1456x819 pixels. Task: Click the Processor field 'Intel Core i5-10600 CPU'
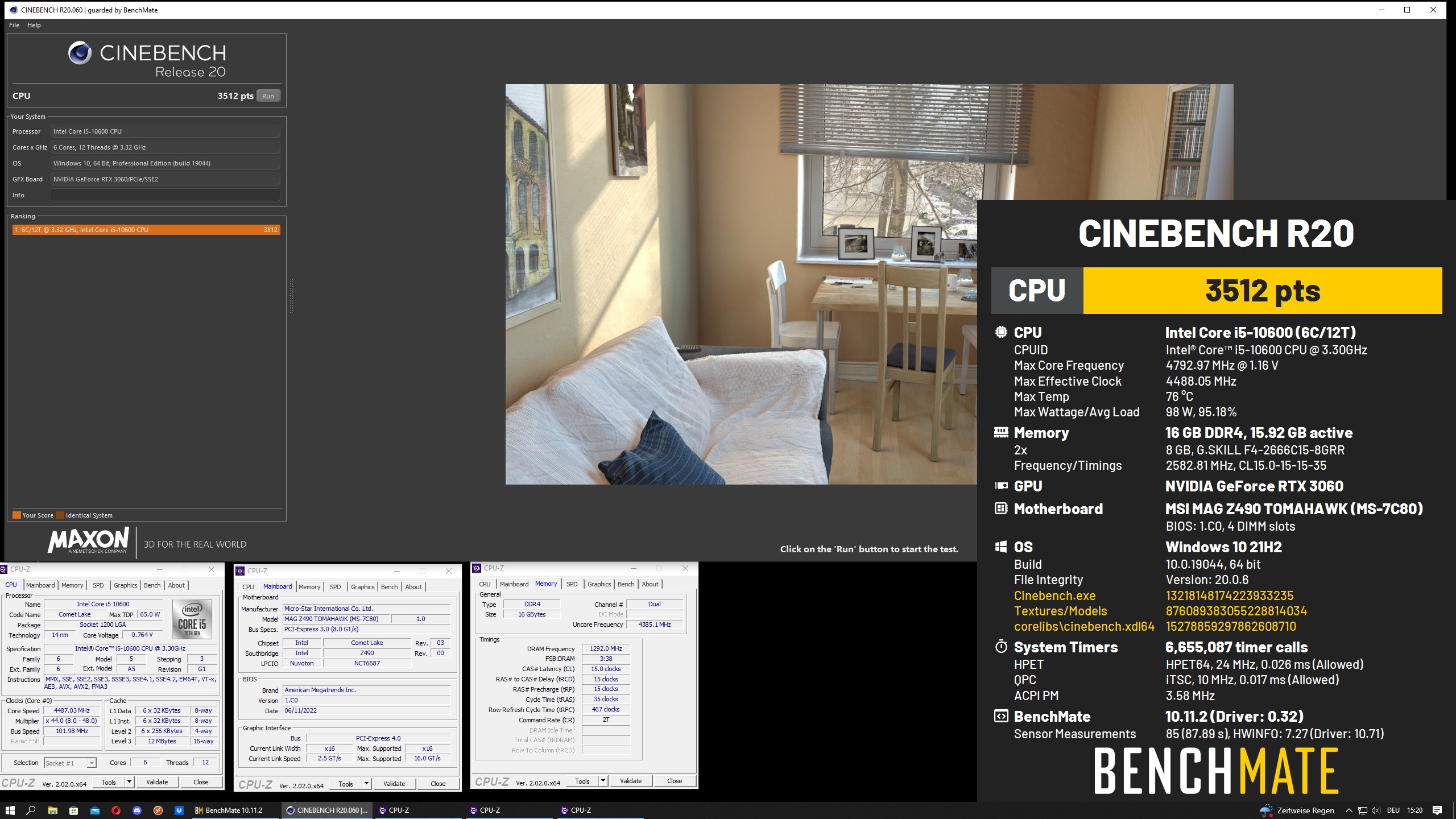165,131
